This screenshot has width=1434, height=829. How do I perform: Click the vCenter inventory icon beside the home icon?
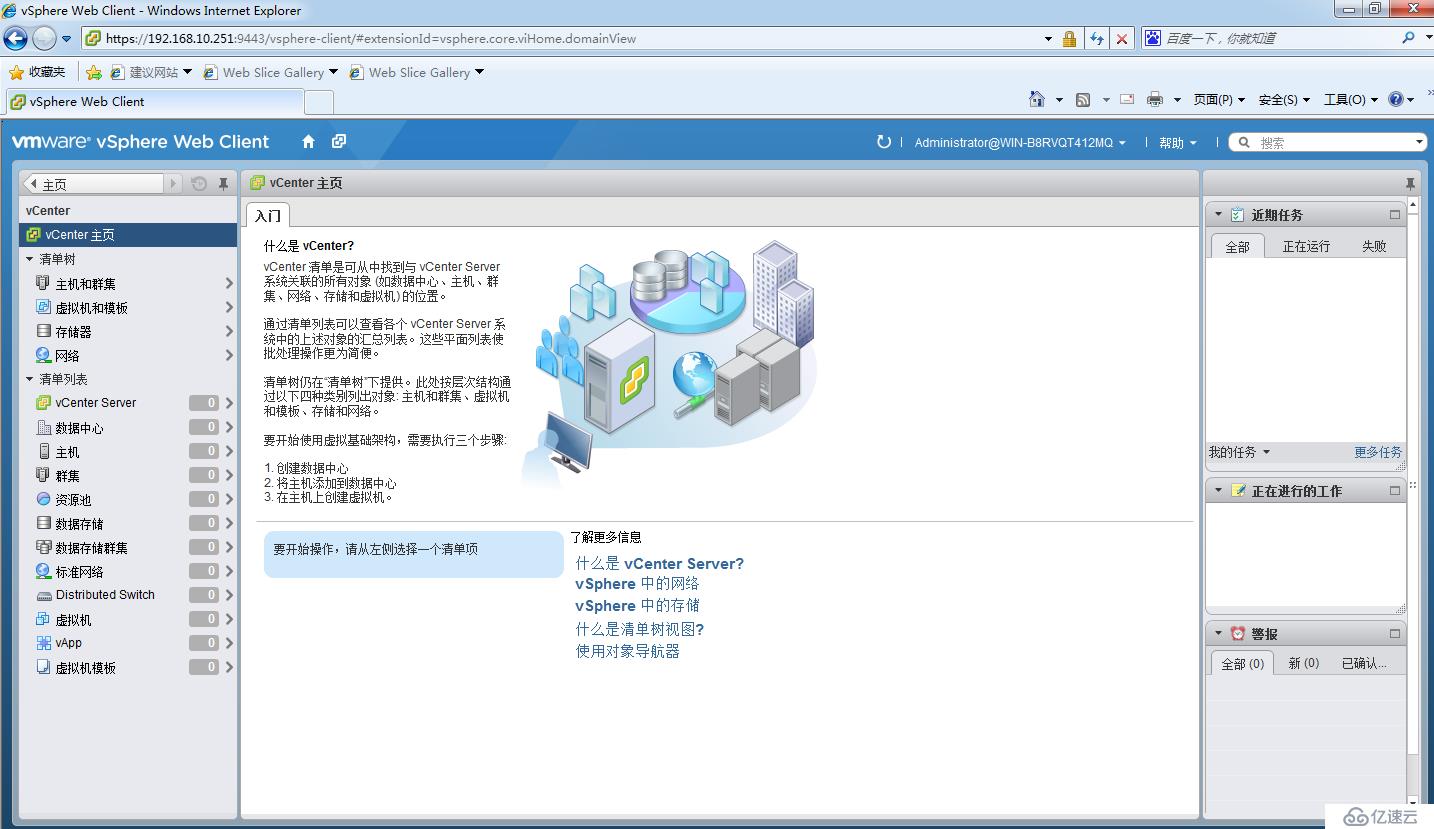339,142
